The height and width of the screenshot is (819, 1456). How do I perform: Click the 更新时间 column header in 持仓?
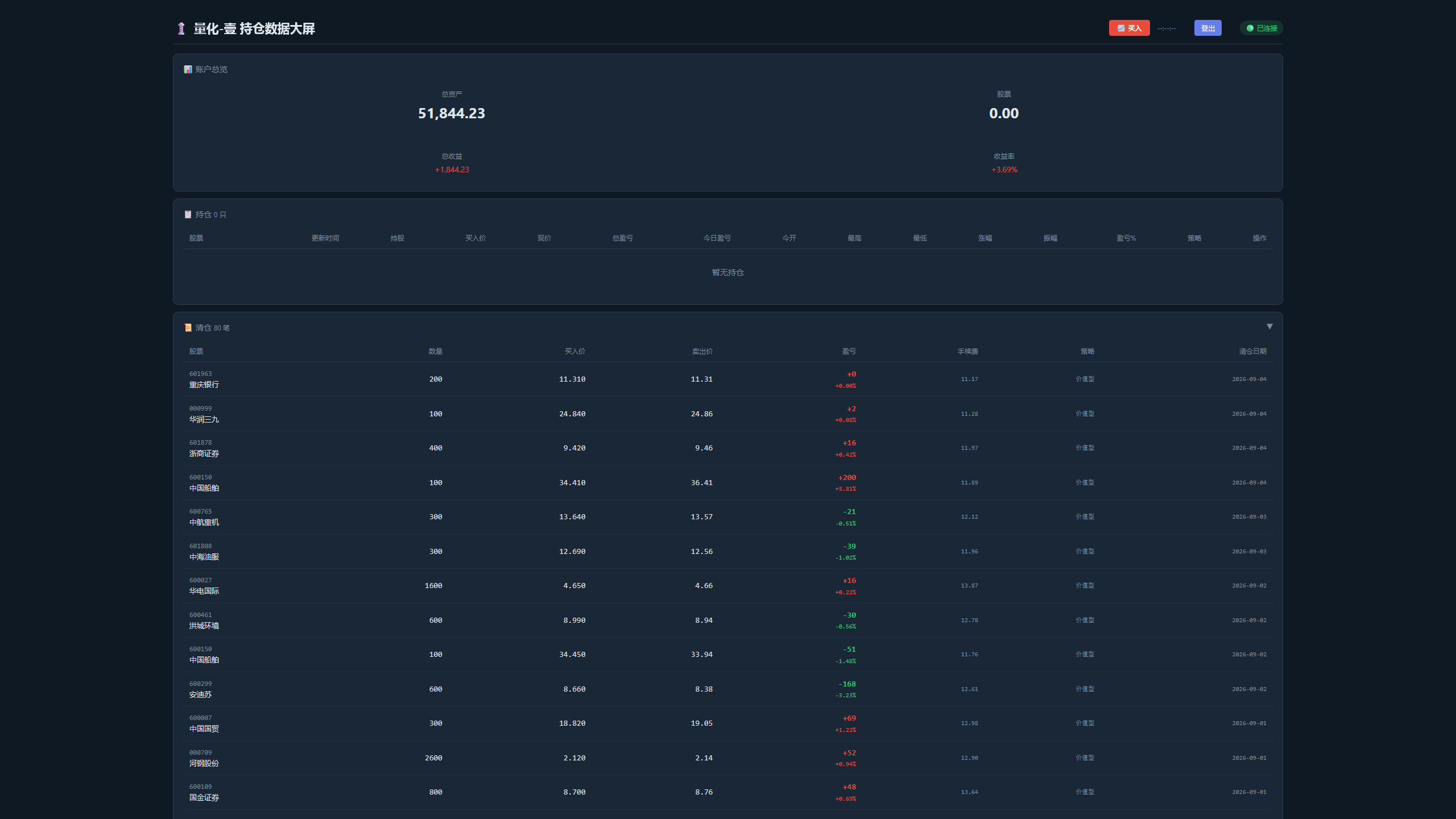pyautogui.click(x=325, y=238)
